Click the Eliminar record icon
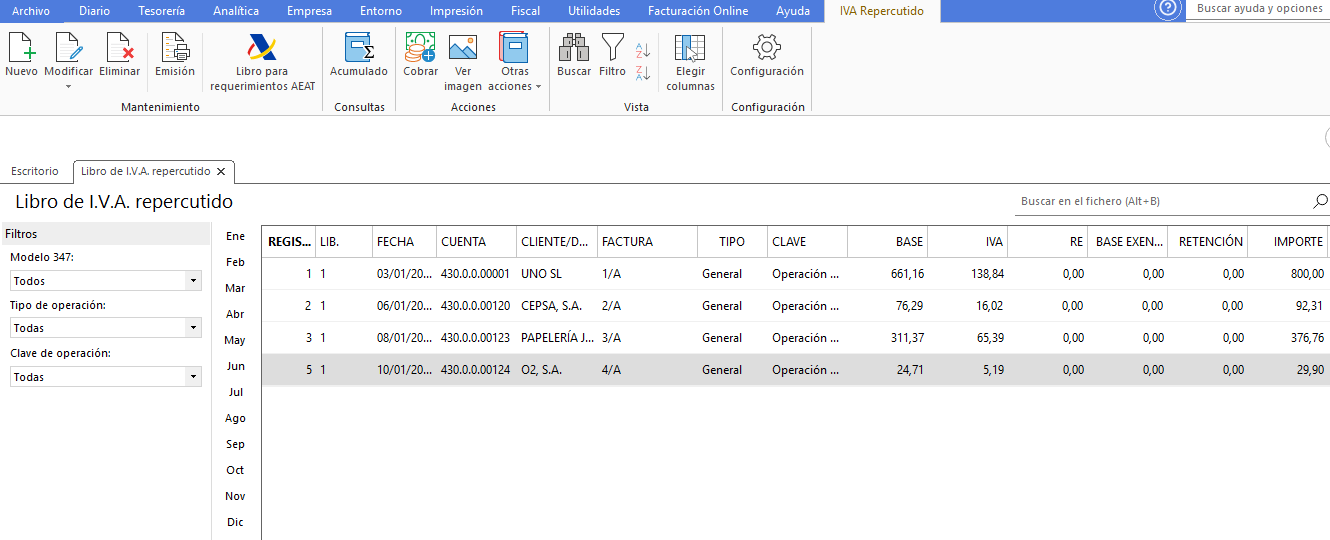Screen dimensions: 1330x540 (120, 48)
